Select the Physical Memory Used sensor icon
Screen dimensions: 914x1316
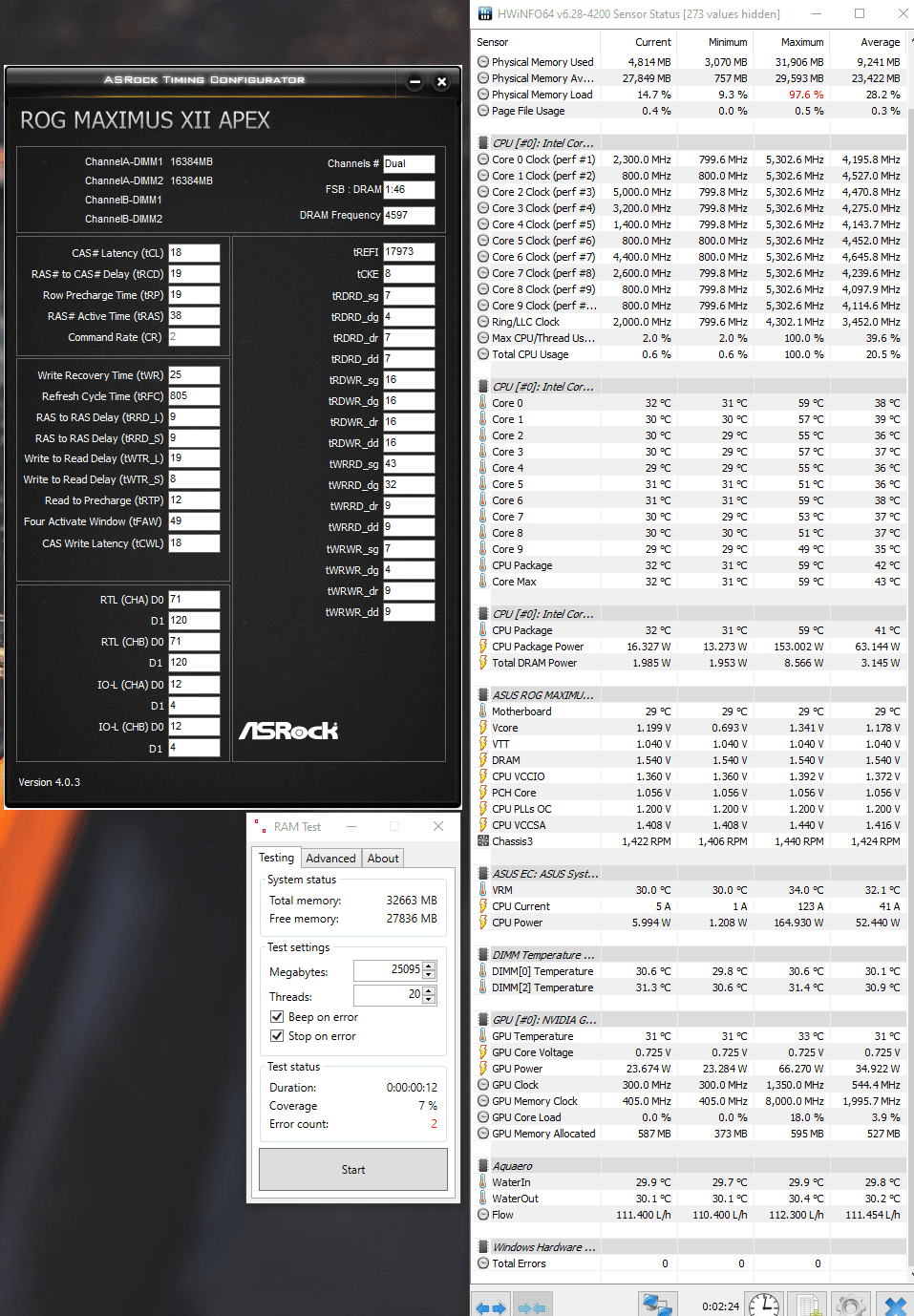pos(483,62)
